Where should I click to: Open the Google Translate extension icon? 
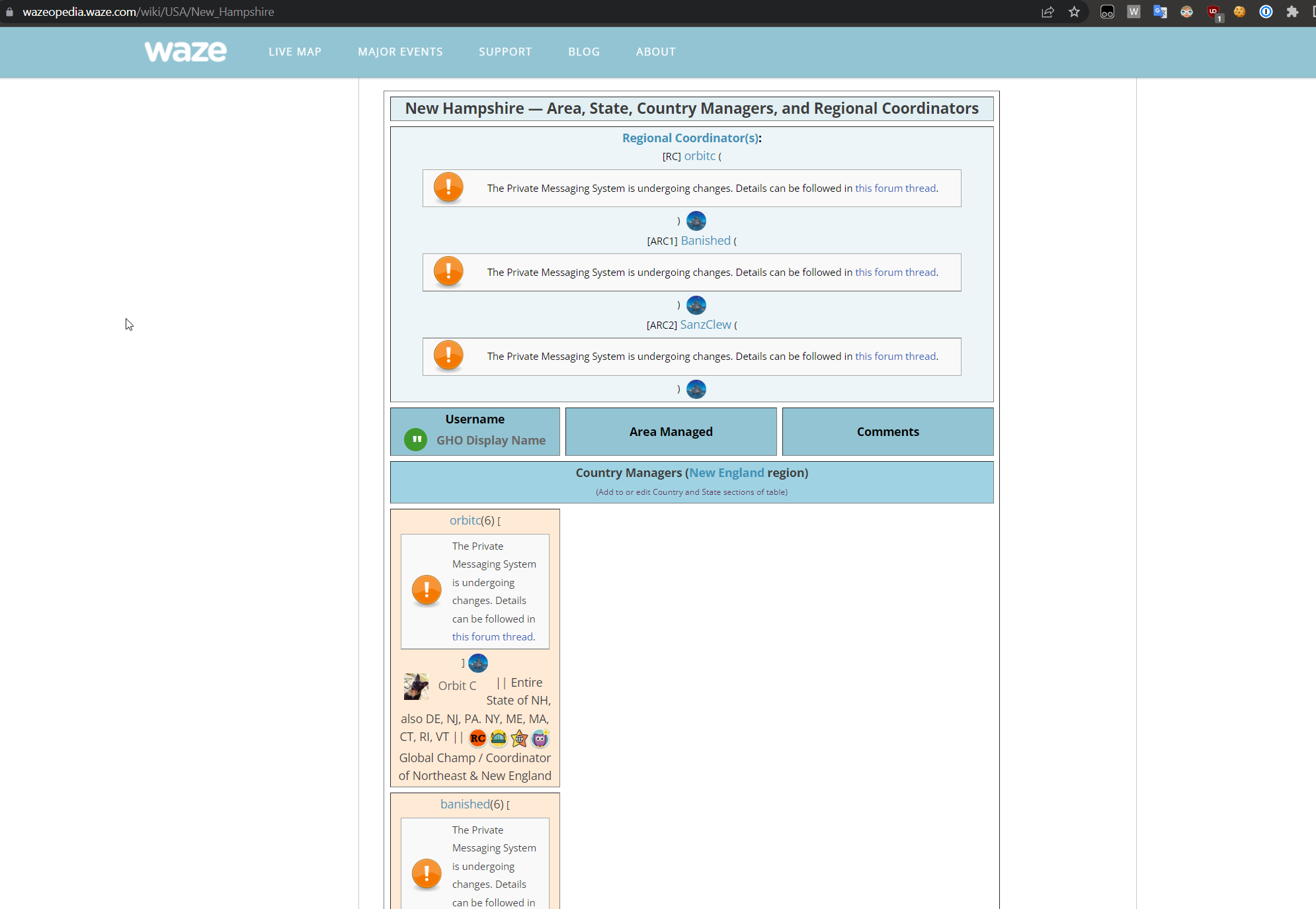[x=1159, y=12]
